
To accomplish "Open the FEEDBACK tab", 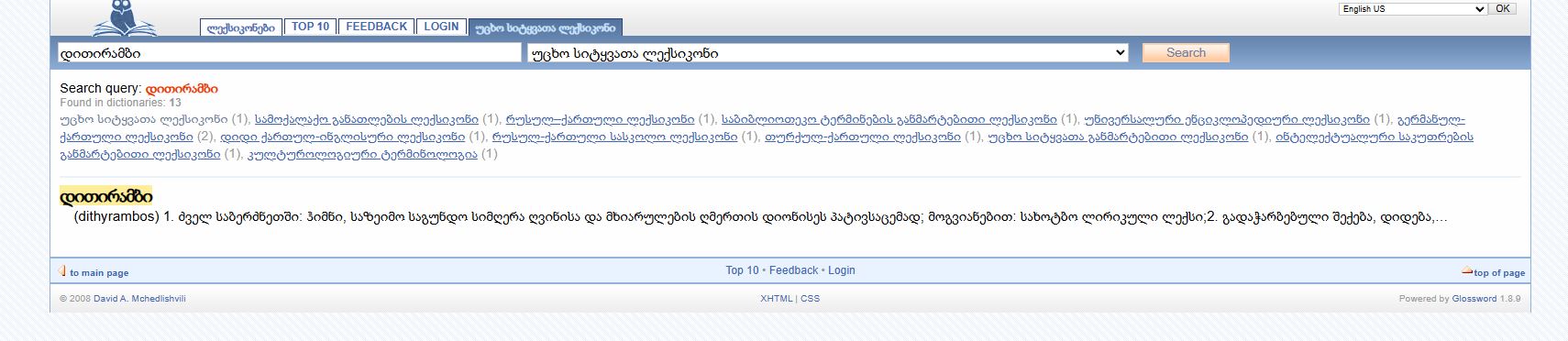I will click(376, 27).
